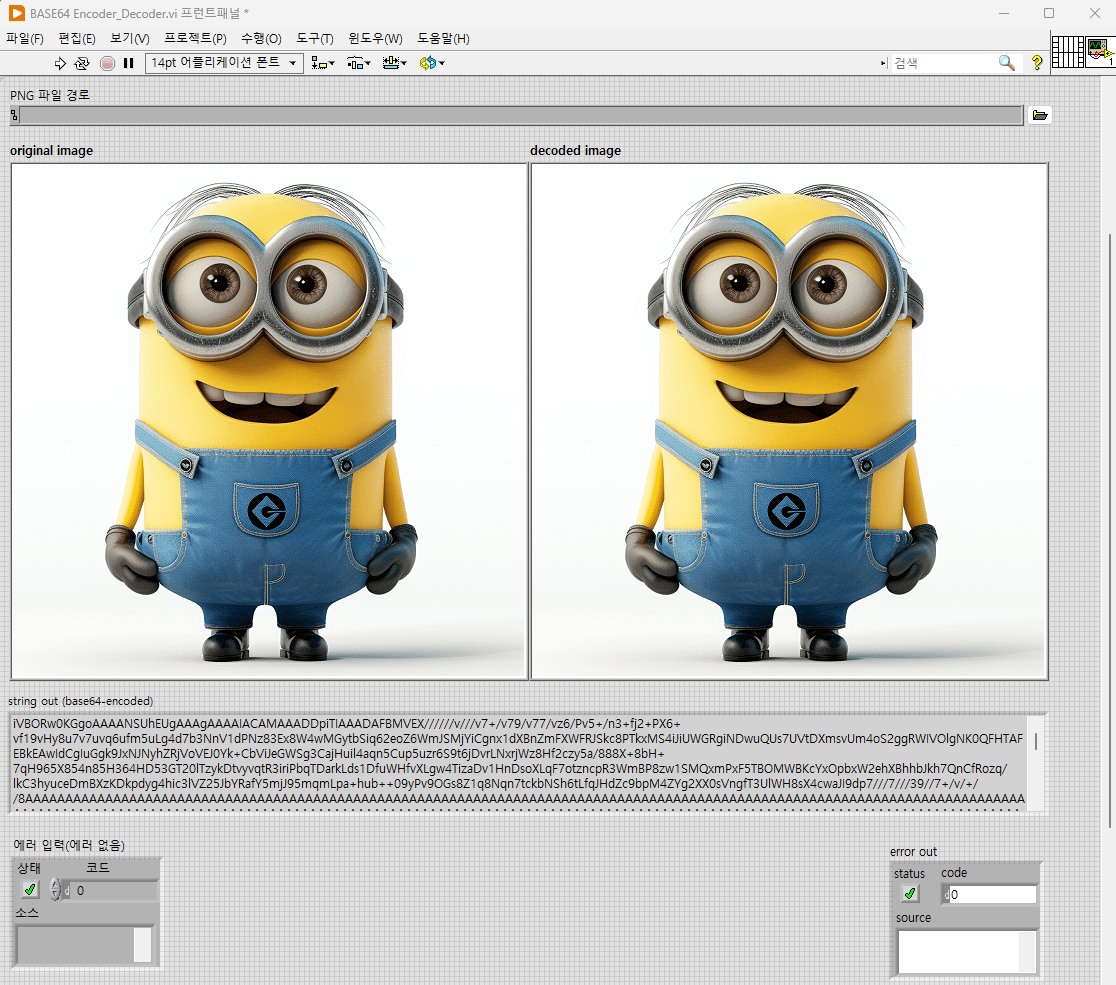Open the 보기(V) menu
1116x985 pixels.
tap(130, 38)
